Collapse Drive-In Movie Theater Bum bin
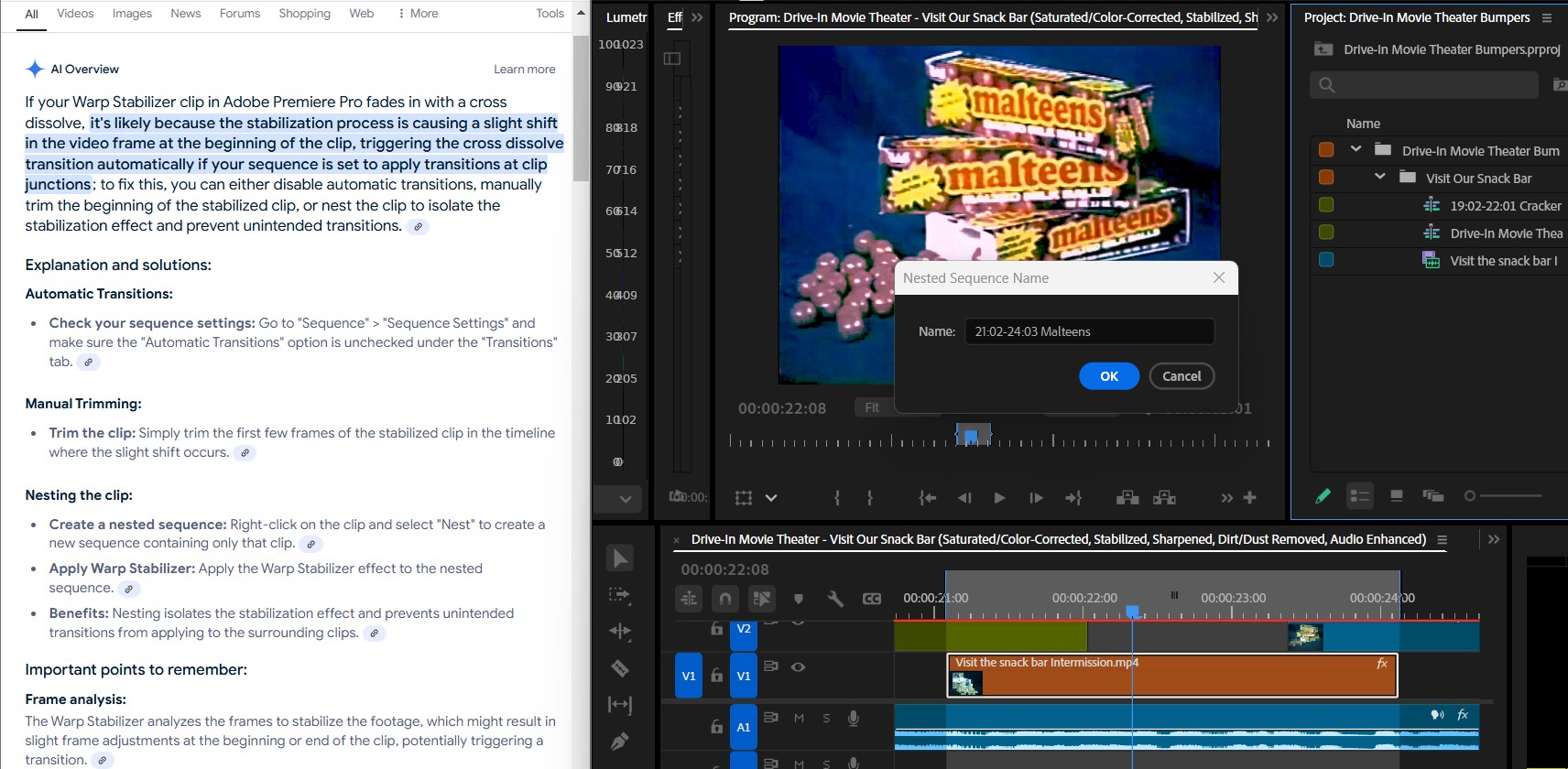The width and height of the screenshot is (1568, 769). [1356, 149]
